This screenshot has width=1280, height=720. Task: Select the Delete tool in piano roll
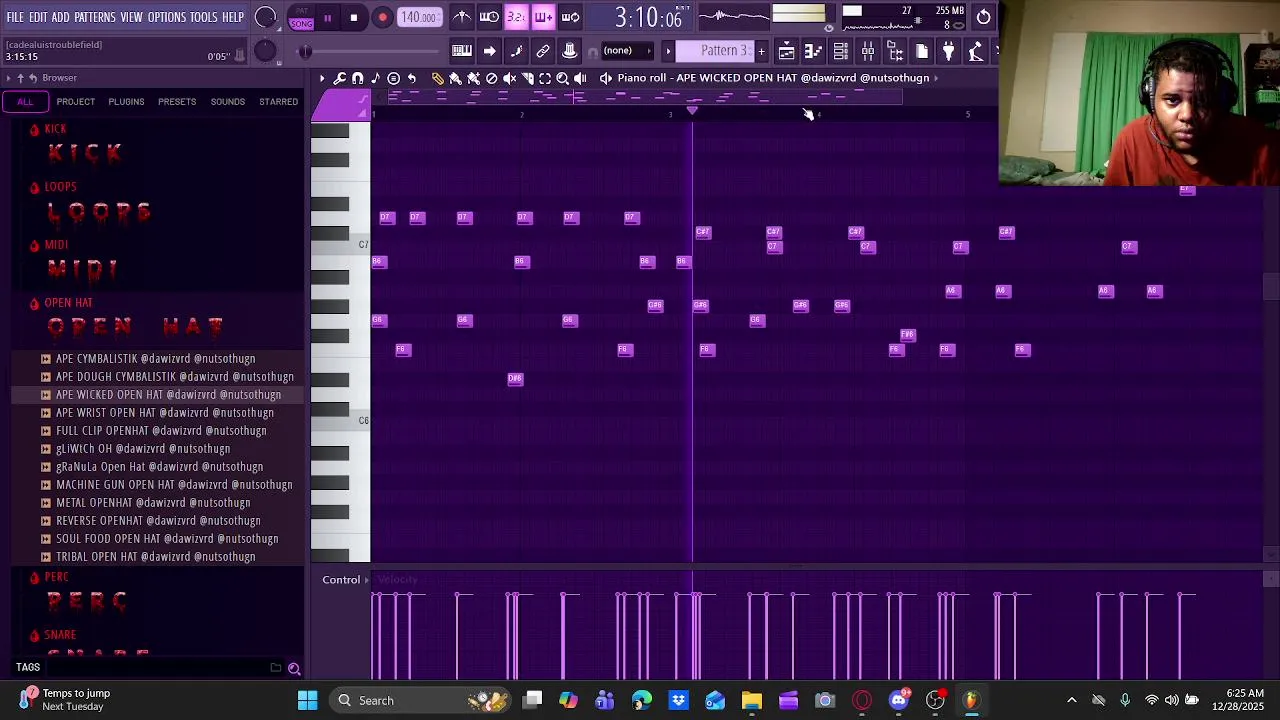[x=491, y=78]
